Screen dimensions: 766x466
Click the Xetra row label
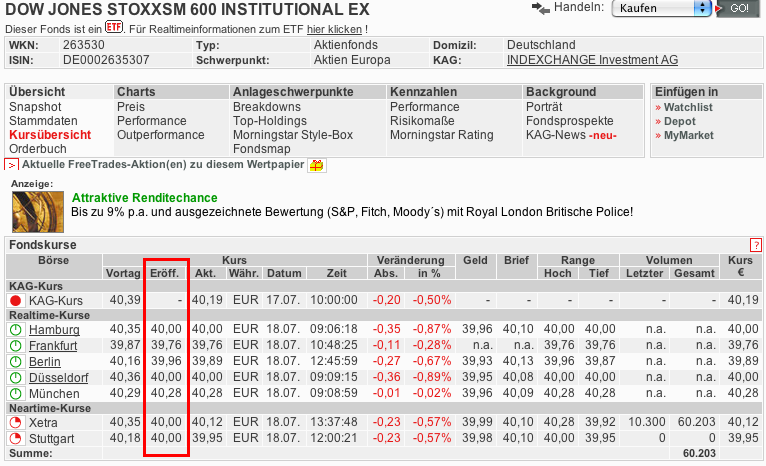click(43, 423)
